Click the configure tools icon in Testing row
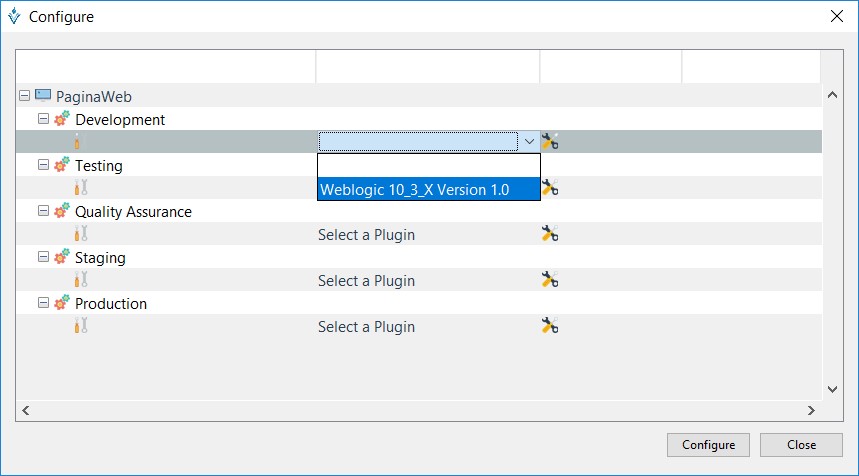 click(549, 187)
